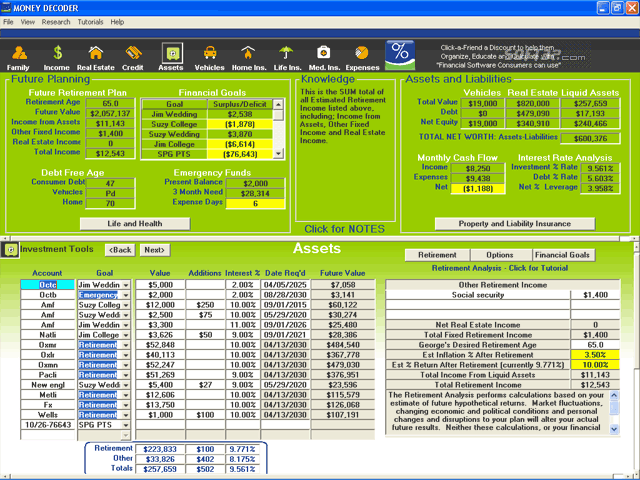Click the Octc account name field

[48, 285]
